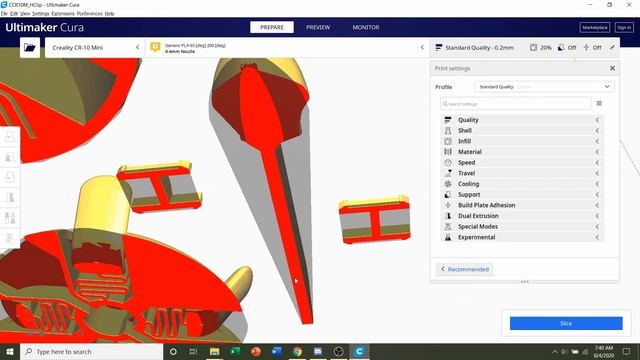Viewport: 640px width, 360px height.
Task: Click the Cooling fan icon
Action: (x=448, y=184)
